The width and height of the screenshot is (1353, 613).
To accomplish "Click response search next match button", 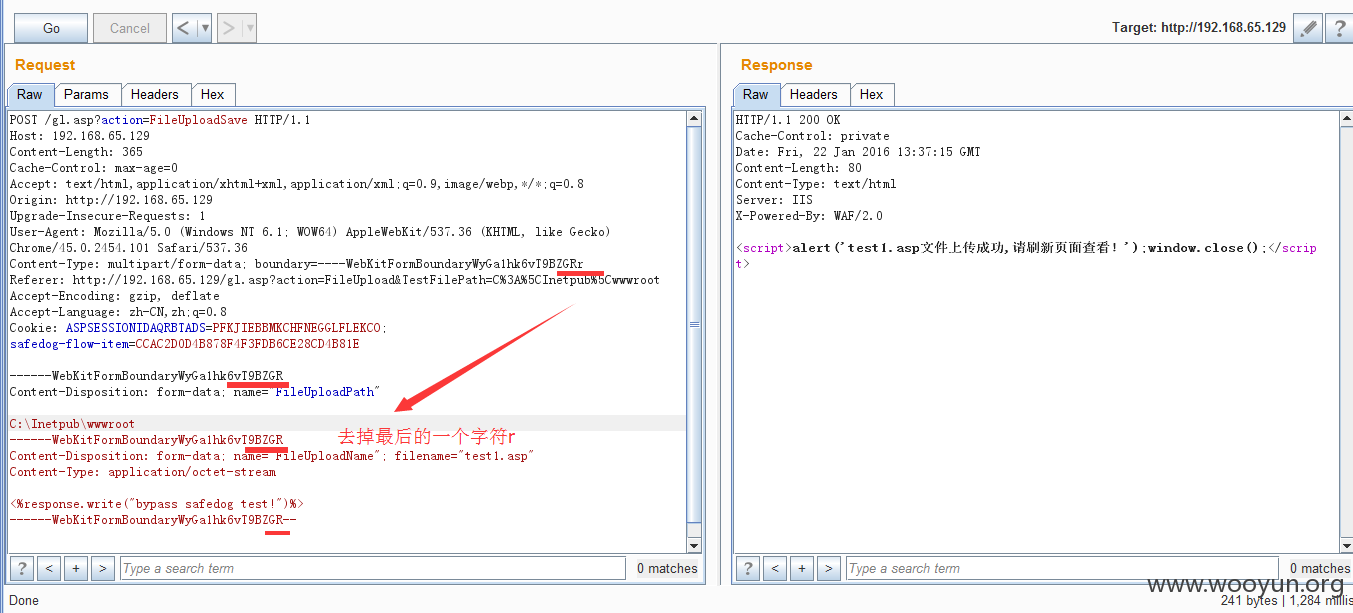I will 828,568.
